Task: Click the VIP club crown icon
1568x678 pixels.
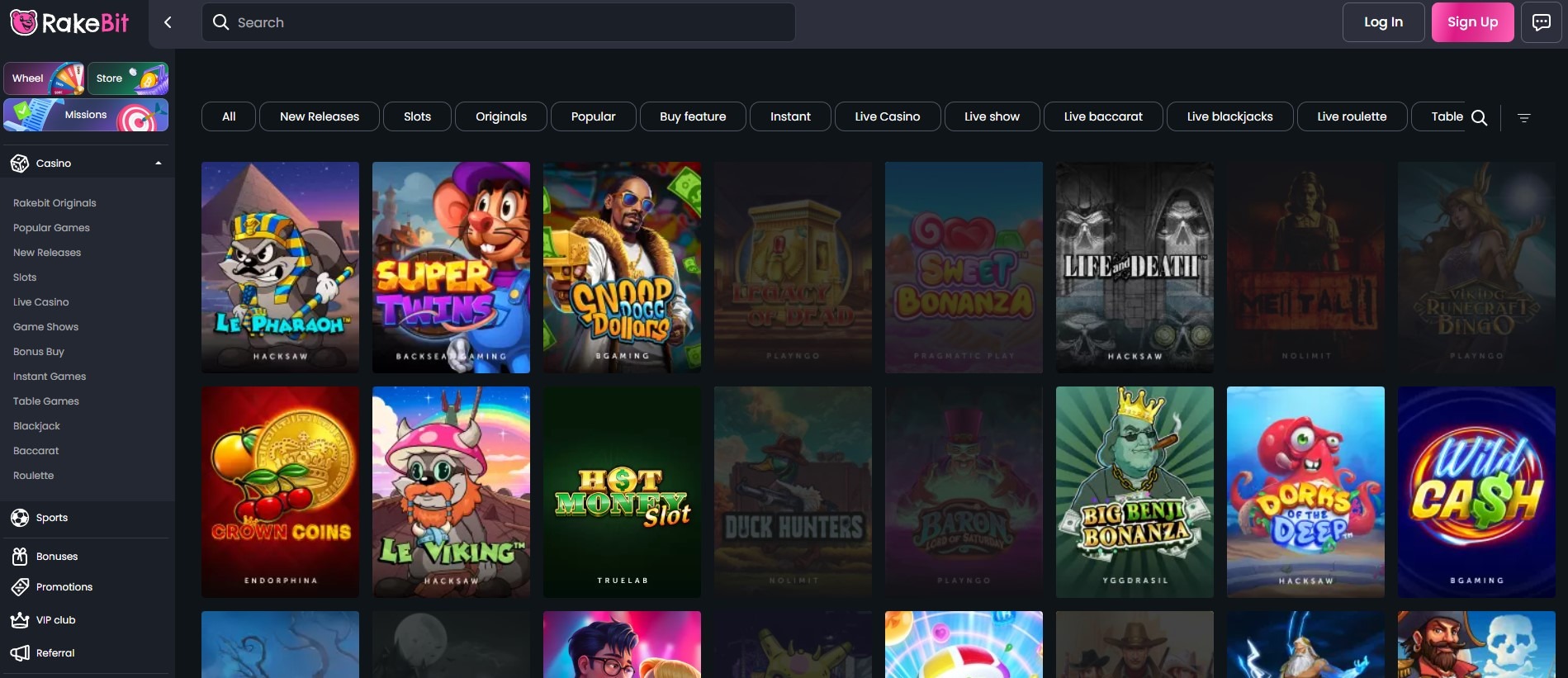Action: (x=20, y=620)
